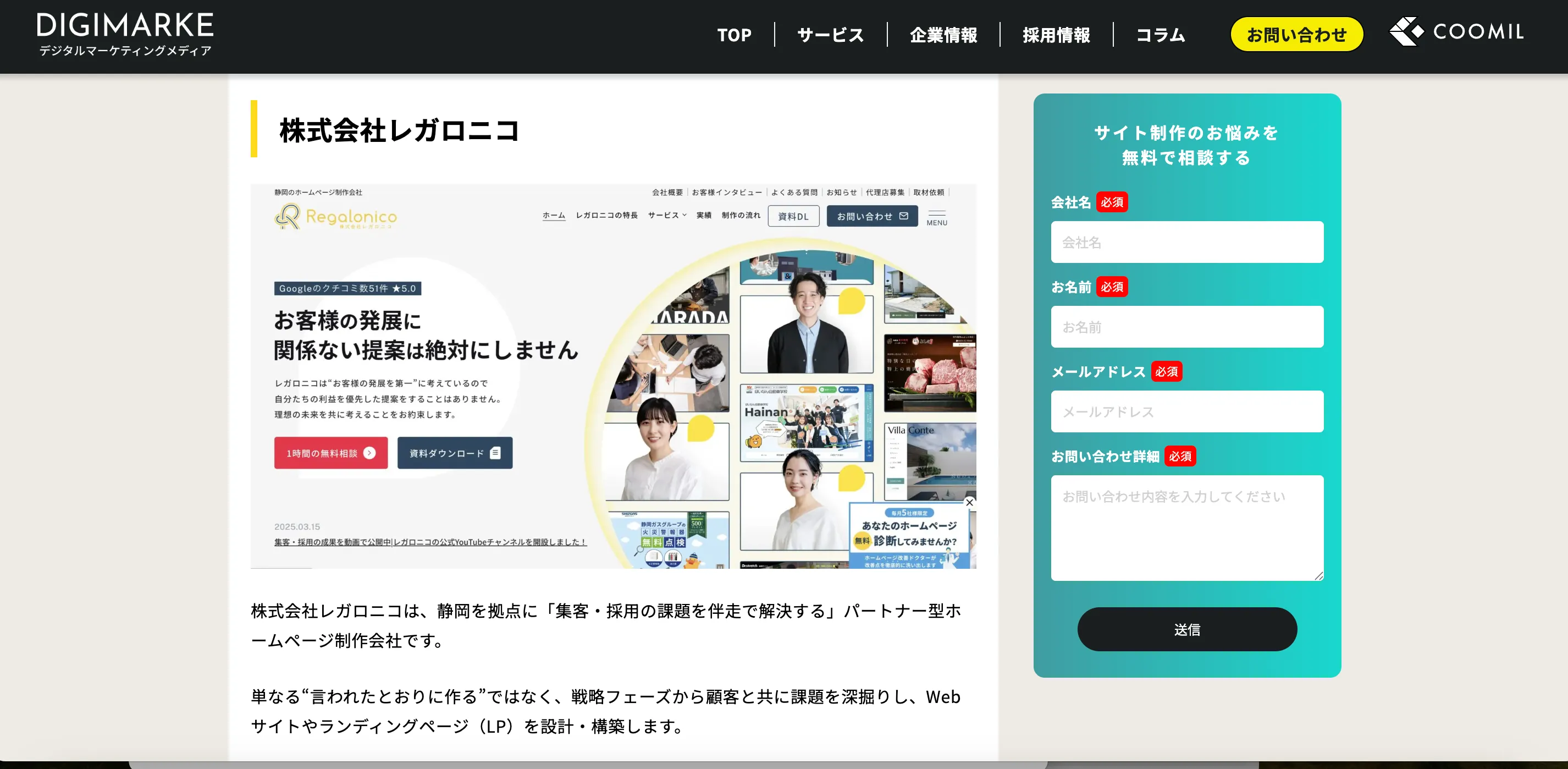Open the 採用情報 menu item
The width and height of the screenshot is (1568, 769).
point(1056,35)
